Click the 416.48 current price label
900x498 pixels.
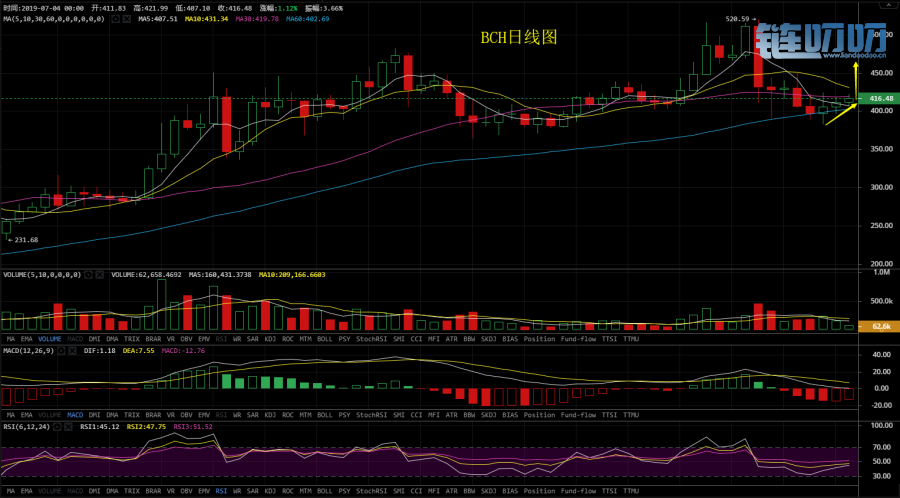pos(881,99)
